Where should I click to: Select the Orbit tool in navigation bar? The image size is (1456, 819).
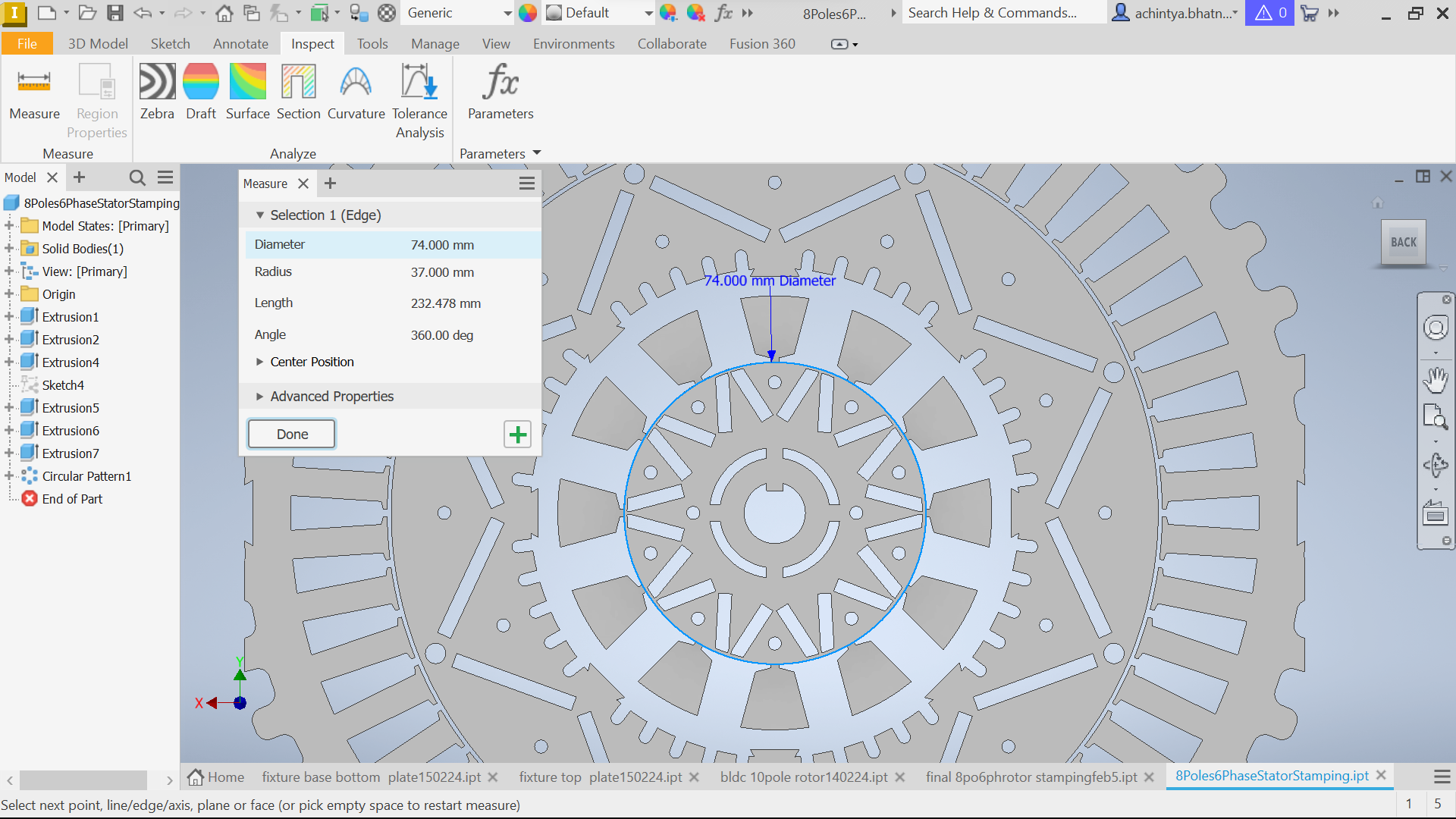point(1436,465)
